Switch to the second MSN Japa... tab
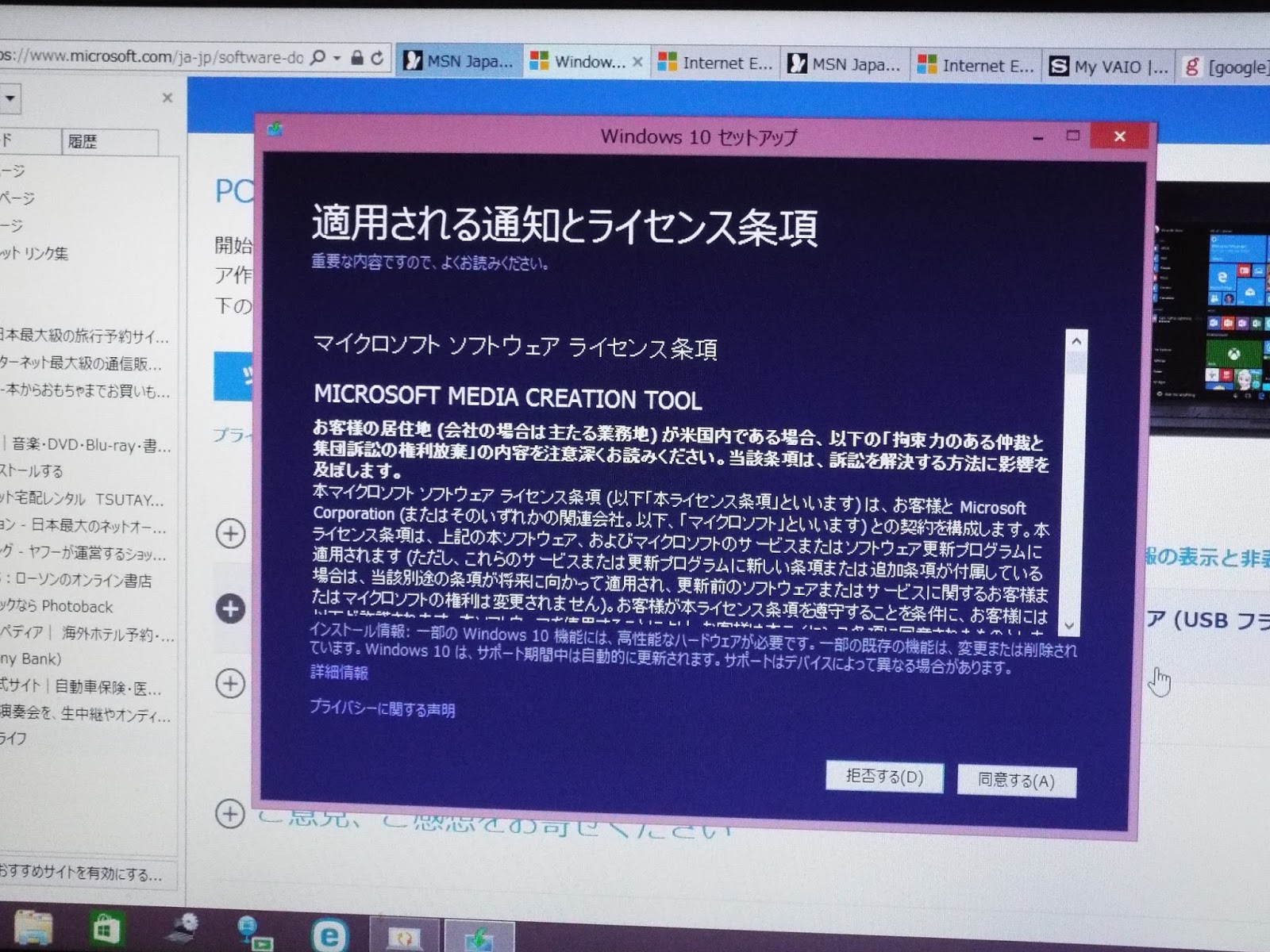 845,64
